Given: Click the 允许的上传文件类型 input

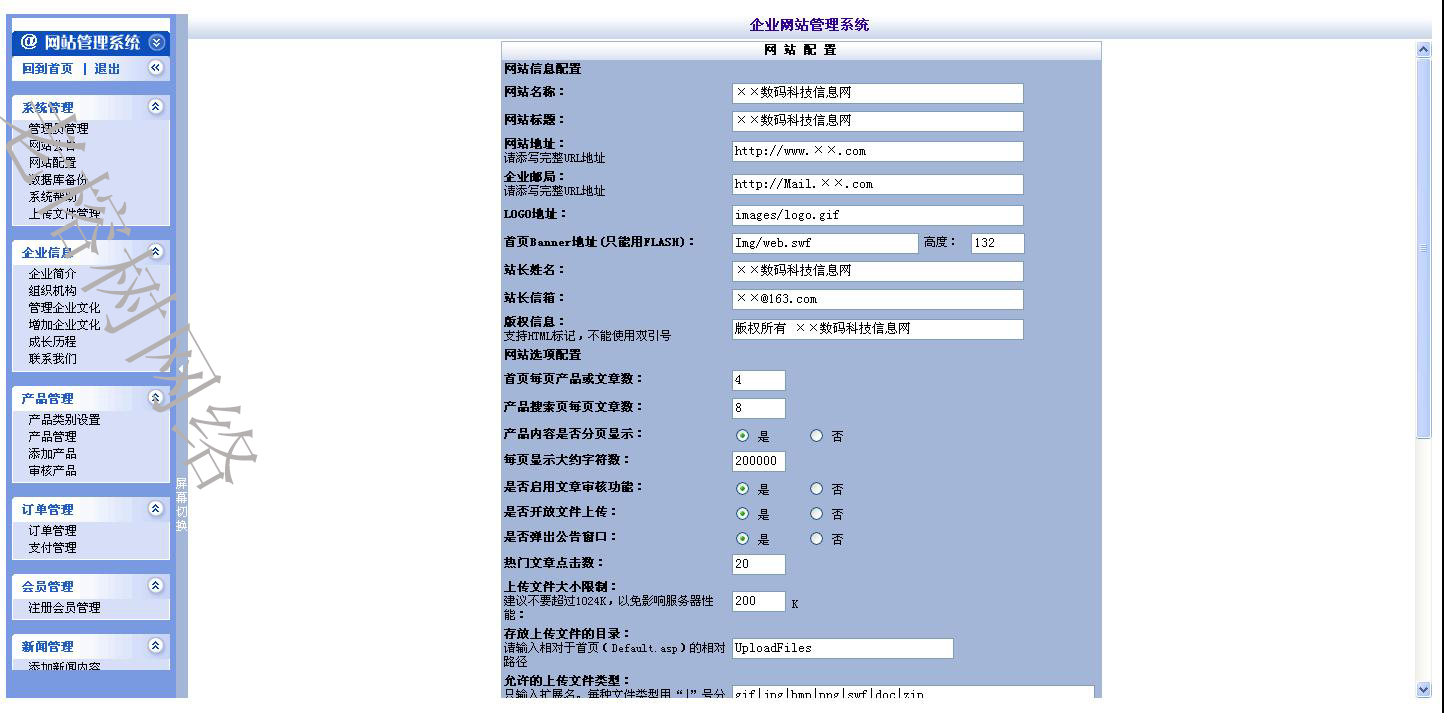Looking at the screenshot, I should [x=913, y=692].
